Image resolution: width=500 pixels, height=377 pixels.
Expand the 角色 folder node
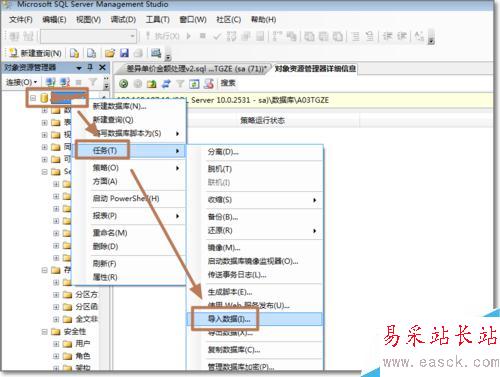[x=56, y=356]
